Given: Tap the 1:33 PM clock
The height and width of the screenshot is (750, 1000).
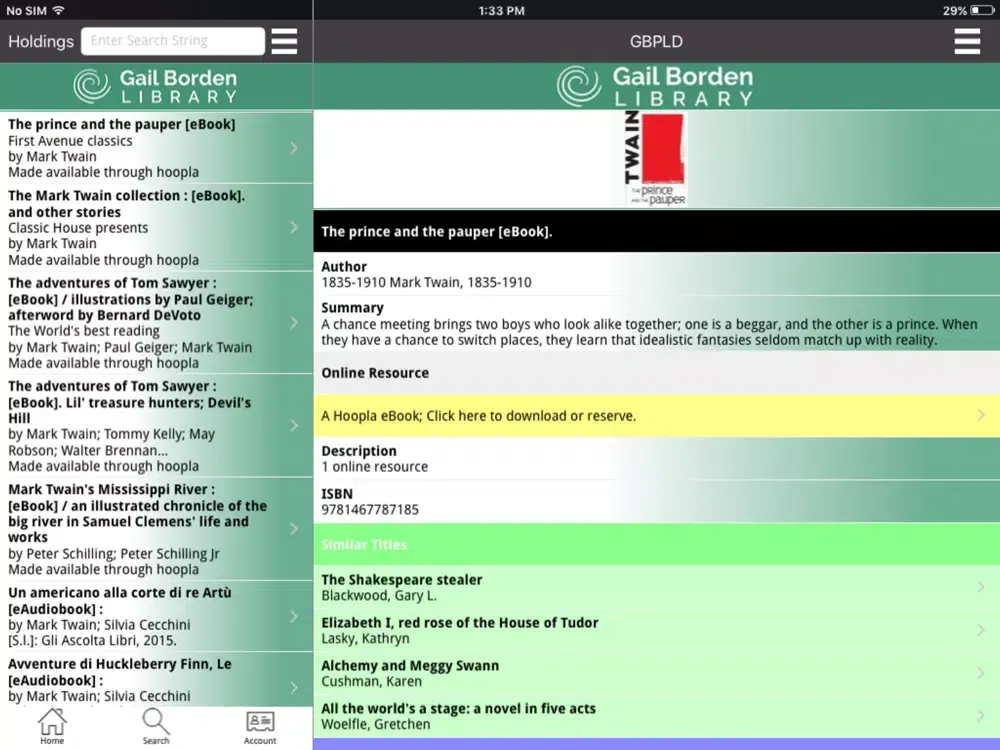Looking at the screenshot, I should [501, 10].
